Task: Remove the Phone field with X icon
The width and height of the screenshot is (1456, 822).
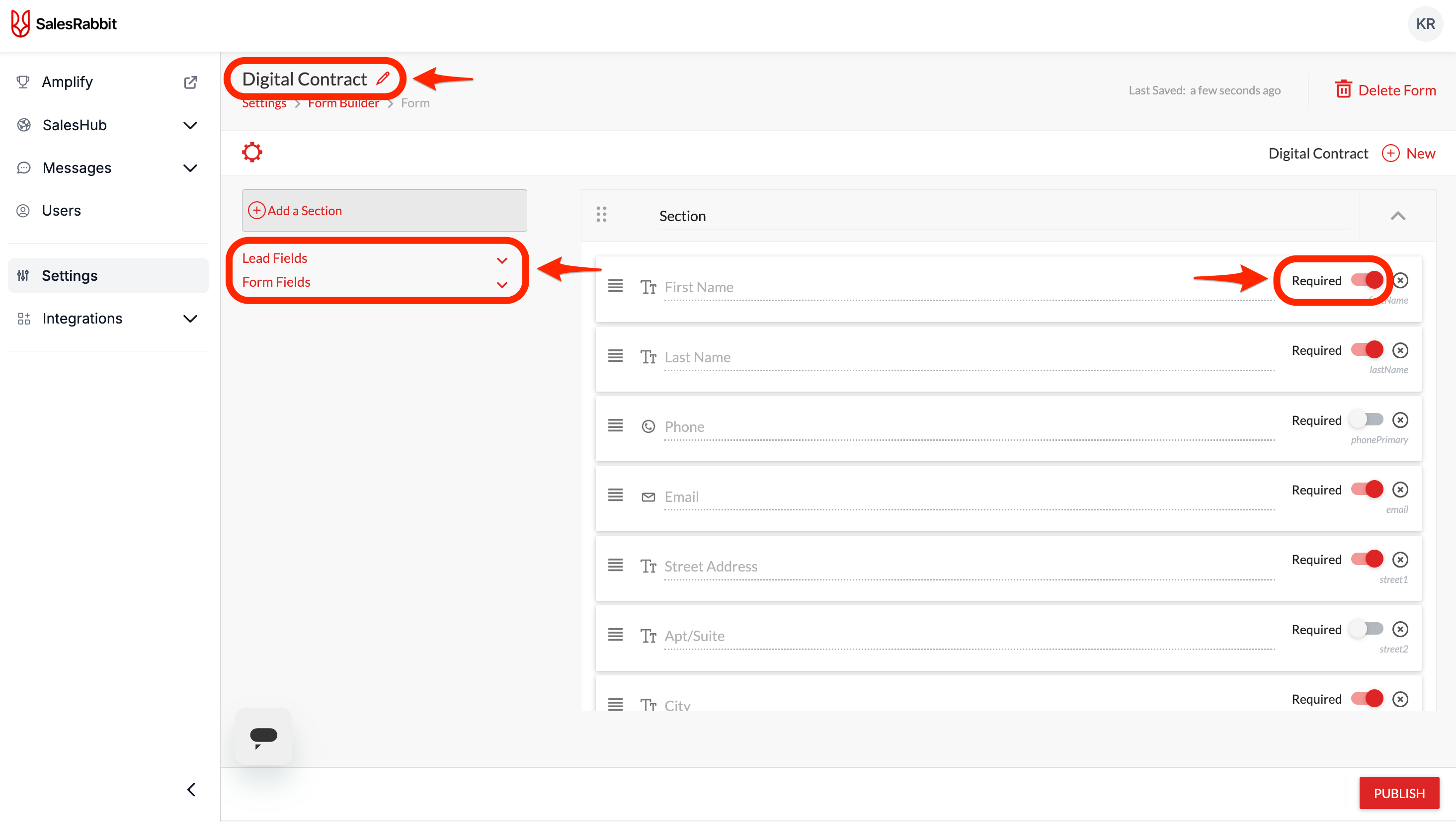Action: (x=1400, y=420)
